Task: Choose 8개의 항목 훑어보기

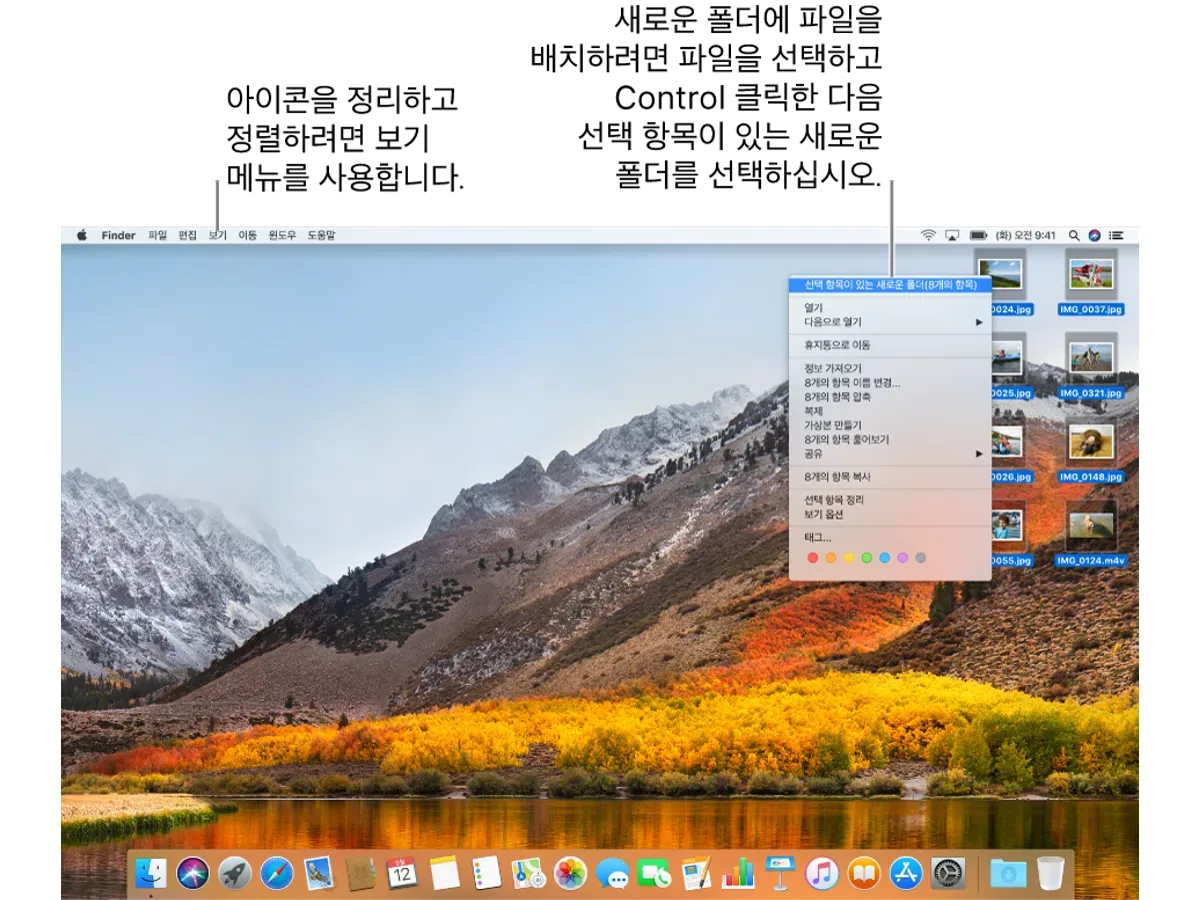Action: 890,439
